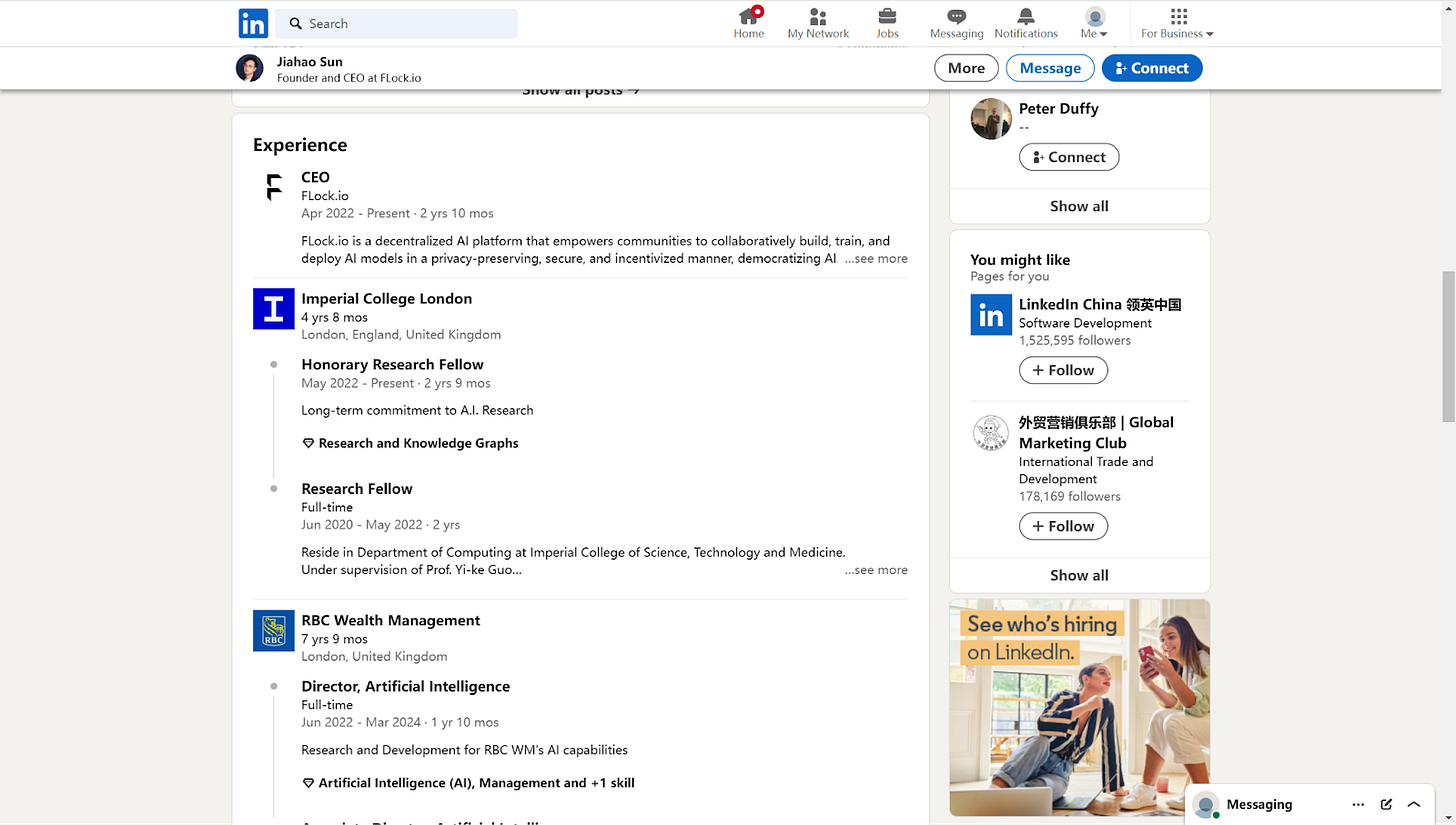Expand the For Business grid menu

1178,23
